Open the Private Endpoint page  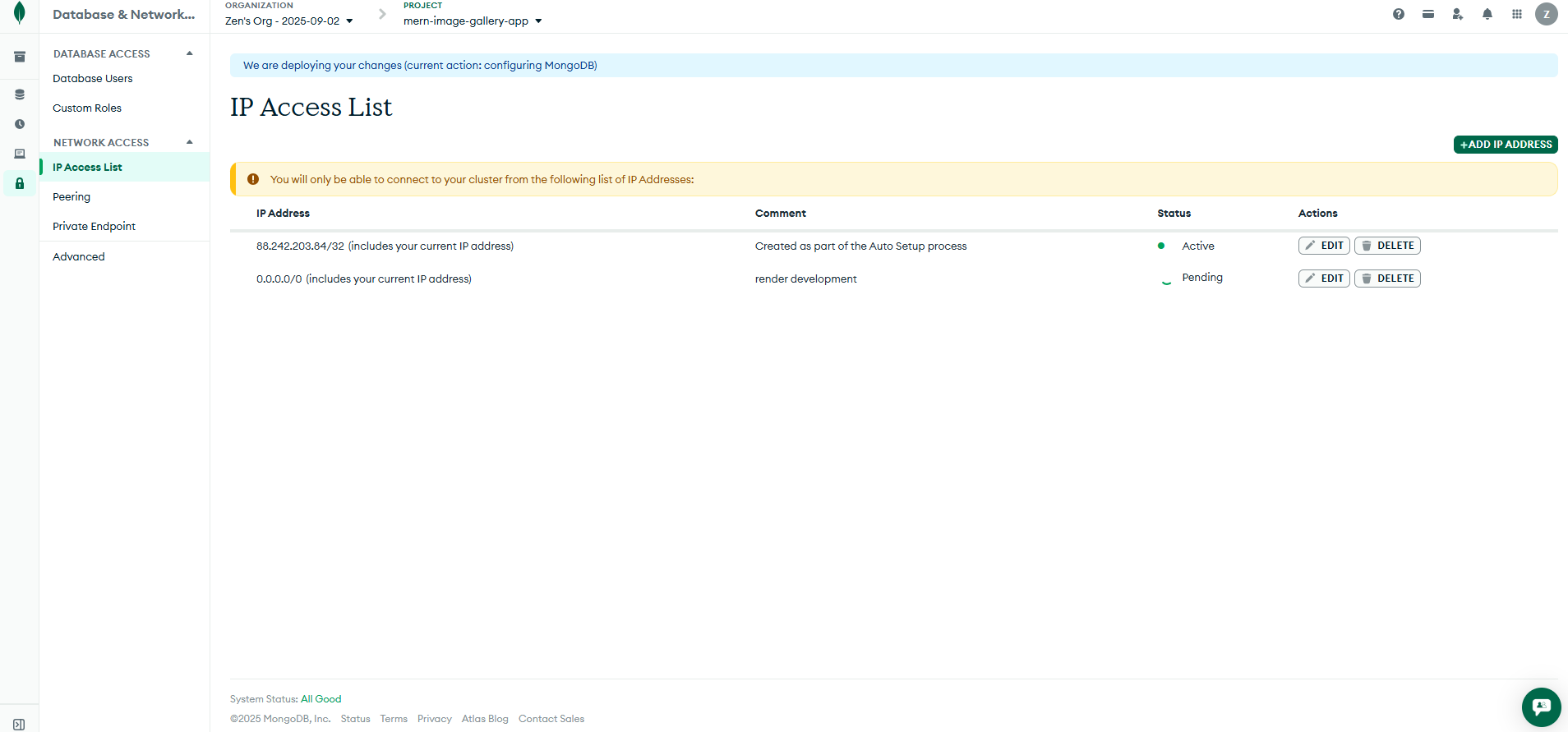tap(94, 227)
